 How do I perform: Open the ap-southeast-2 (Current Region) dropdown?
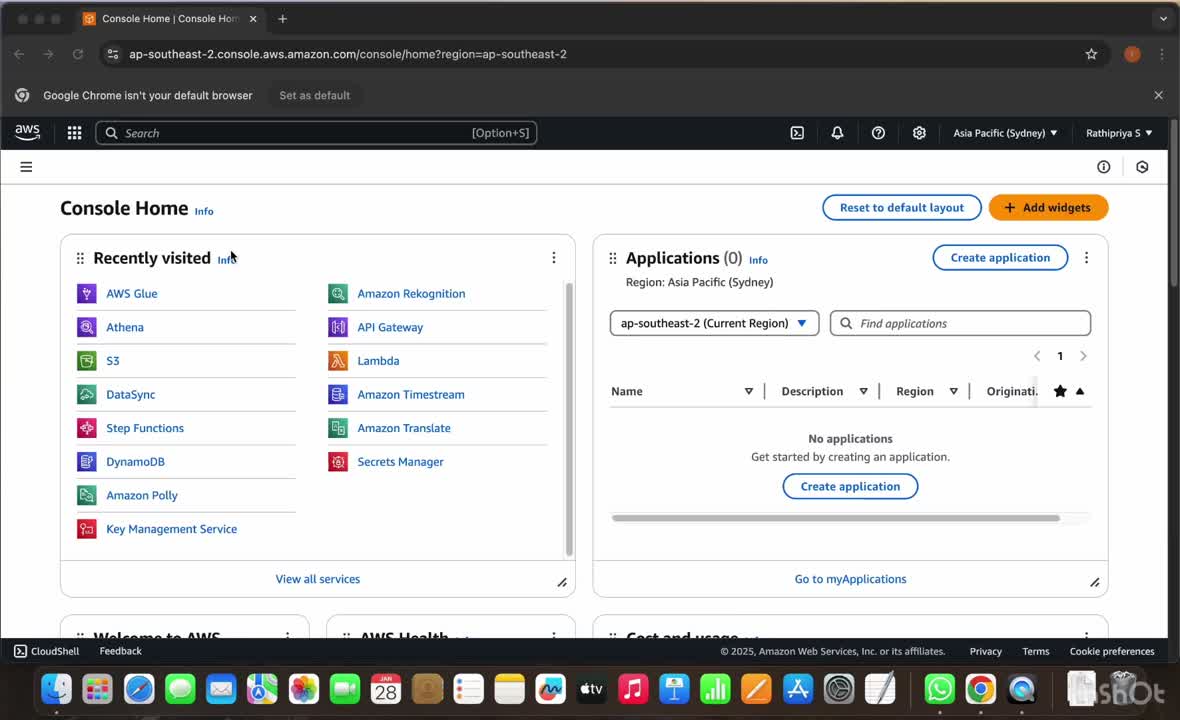714,324
